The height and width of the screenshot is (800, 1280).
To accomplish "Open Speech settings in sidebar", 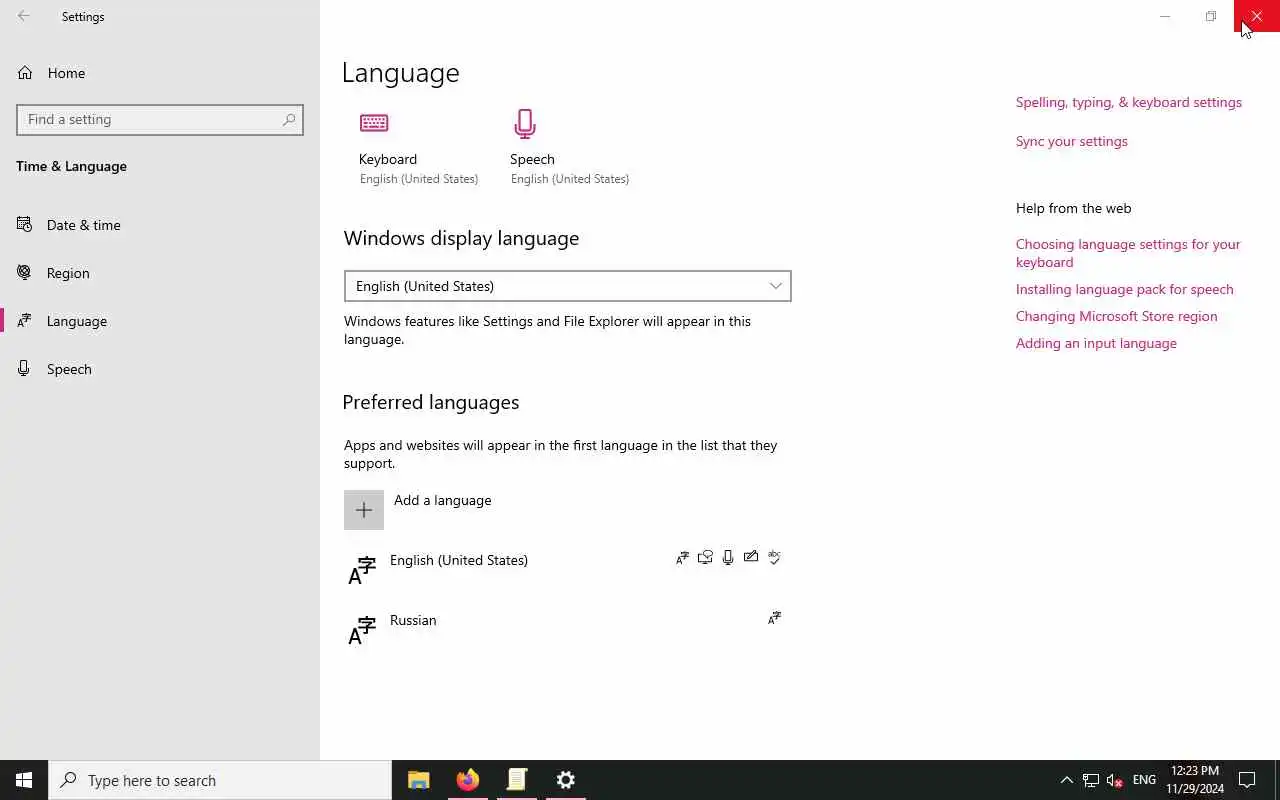I will coord(160,369).
